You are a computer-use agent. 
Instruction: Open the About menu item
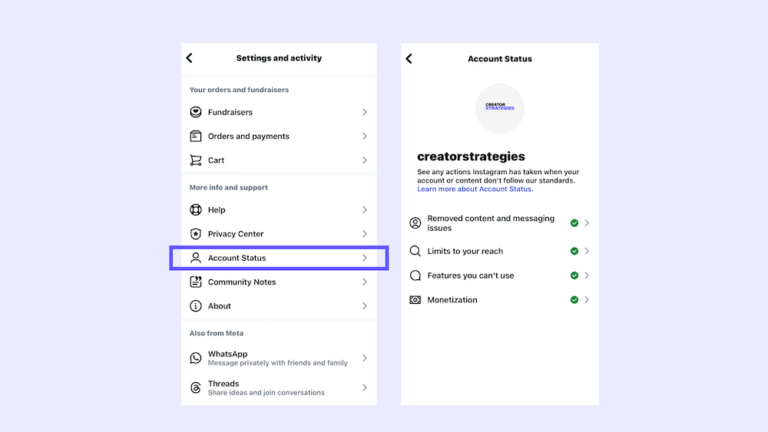pos(279,306)
